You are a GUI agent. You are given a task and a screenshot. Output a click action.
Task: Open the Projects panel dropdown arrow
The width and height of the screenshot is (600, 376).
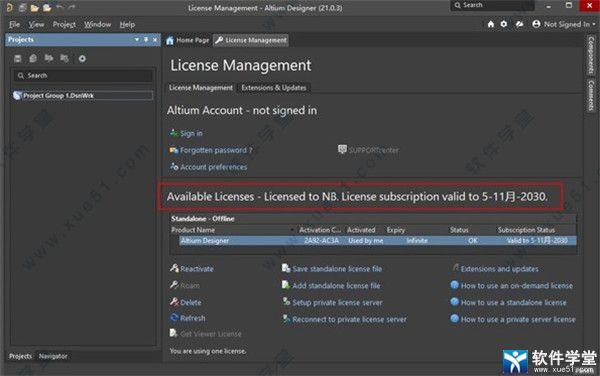pyautogui.click(x=137, y=40)
